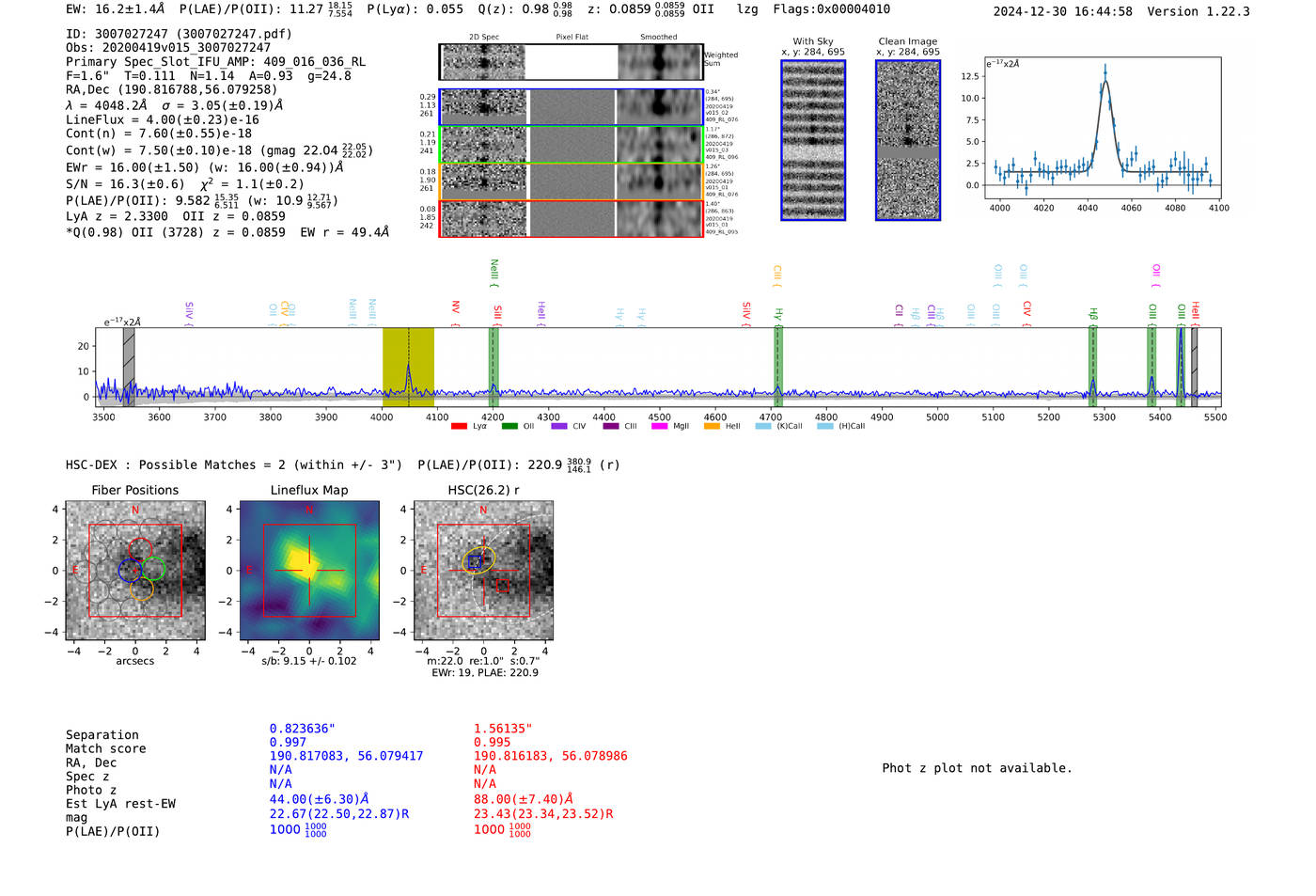The height and width of the screenshot is (896, 1316).
Task: Select the Weighted Sum 2D spectrum row
Action: (571, 62)
